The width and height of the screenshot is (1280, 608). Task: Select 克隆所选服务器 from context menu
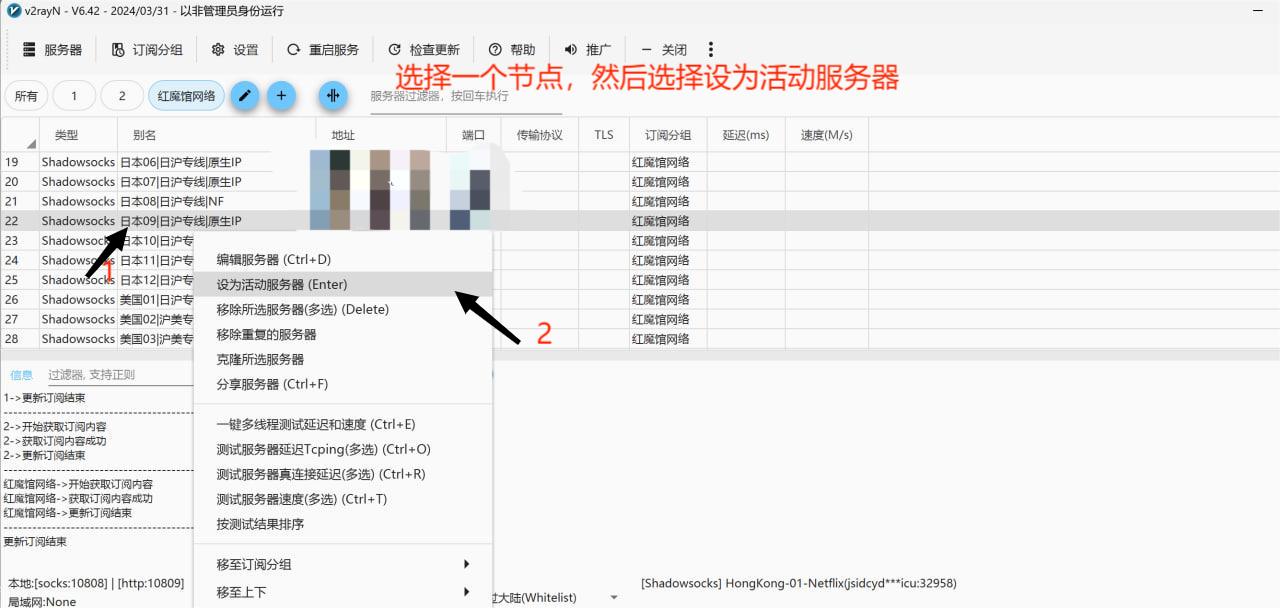tap(260, 359)
